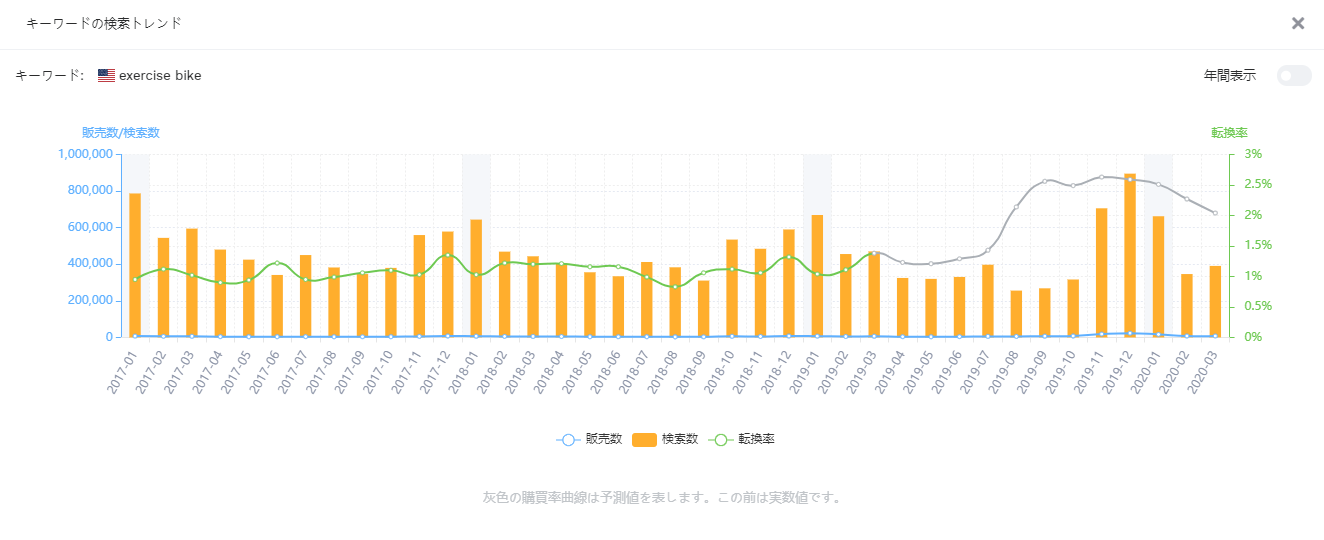Image resolution: width=1324 pixels, height=540 pixels.
Task: Click the 1,000,000 left axis value
Action: (x=85, y=154)
